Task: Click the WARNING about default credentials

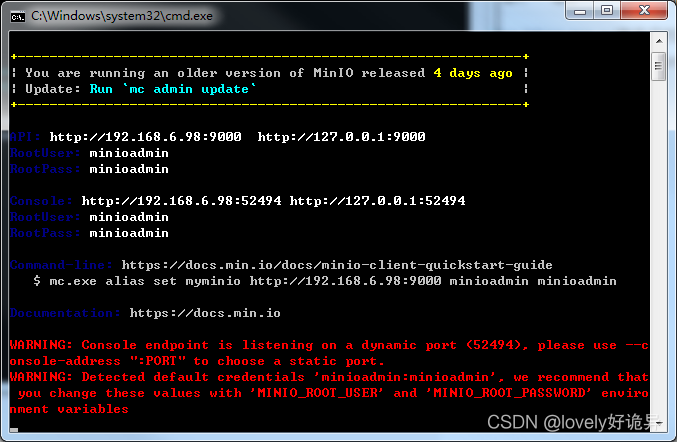Action: coord(329,393)
